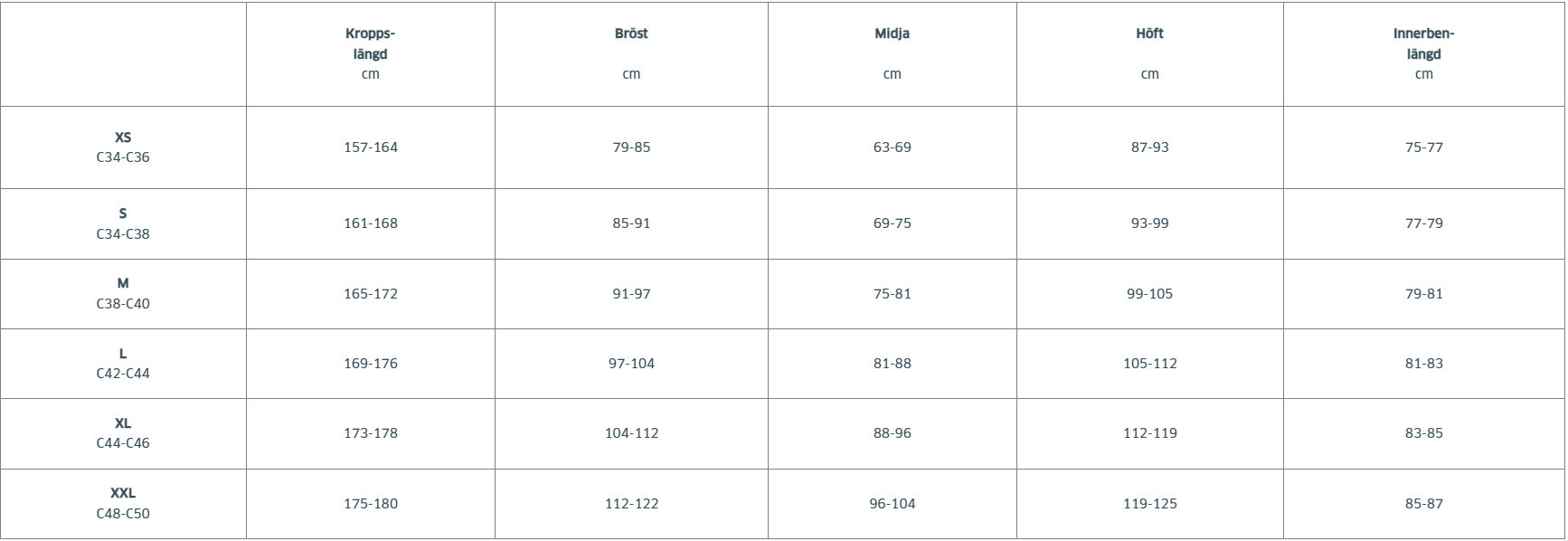The height and width of the screenshot is (541, 1568).
Task: Select the XXL hip value 119-125
Action: (x=1150, y=504)
